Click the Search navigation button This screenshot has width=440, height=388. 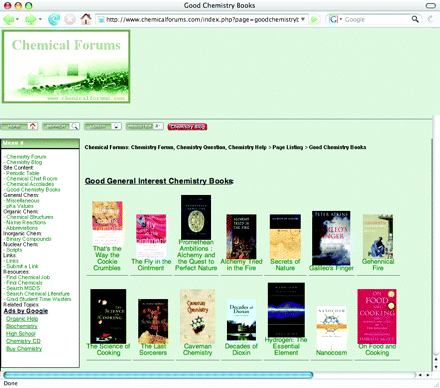pos(61,126)
